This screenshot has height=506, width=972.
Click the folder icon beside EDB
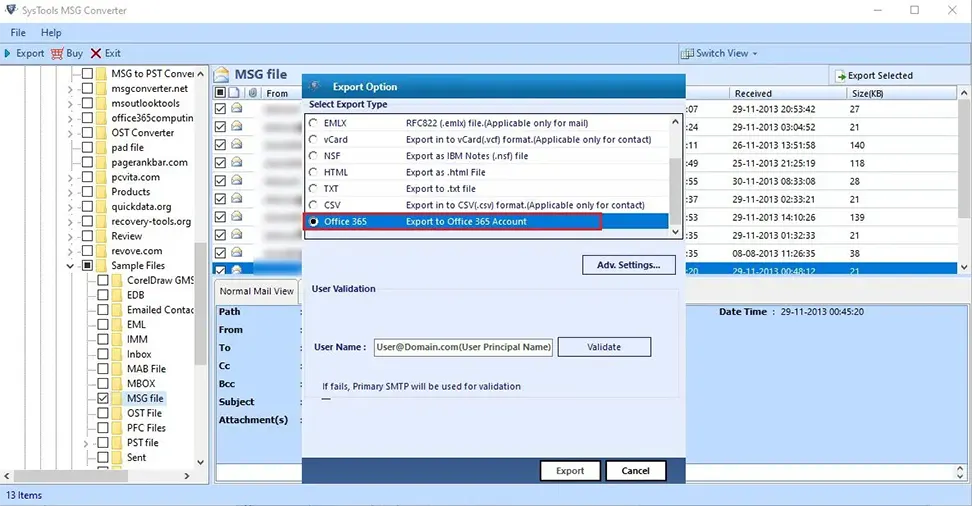click(117, 295)
